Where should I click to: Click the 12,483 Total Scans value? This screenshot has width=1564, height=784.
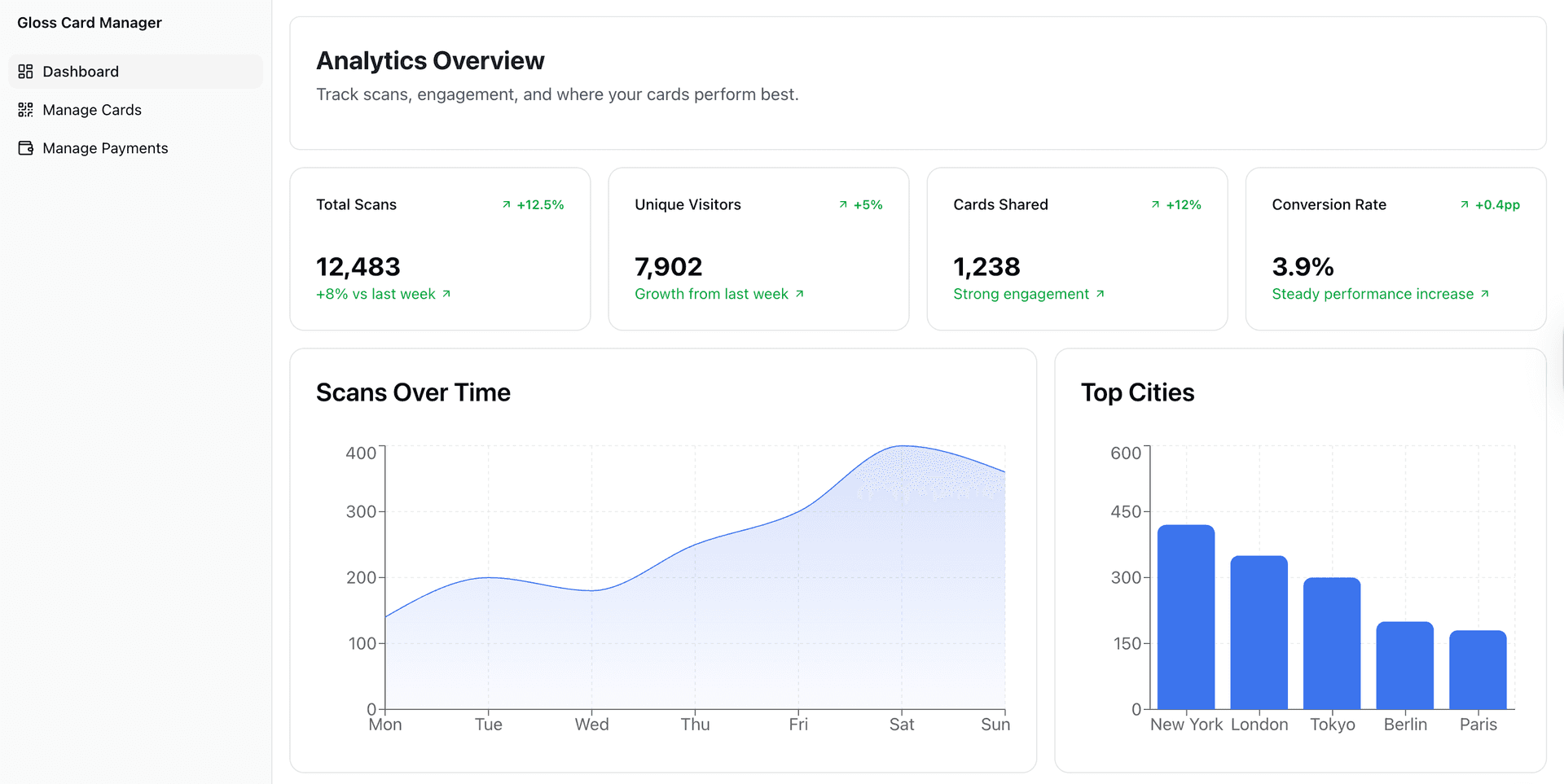pos(358,266)
